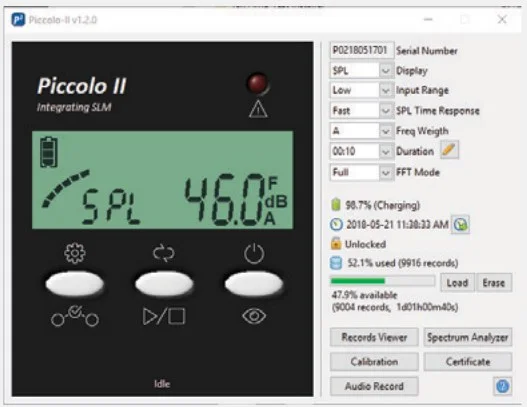This screenshot has height=407, width=527.
Task: Open the FFT Mode dropdown showing Full
Action: click(x=362, y=172)
